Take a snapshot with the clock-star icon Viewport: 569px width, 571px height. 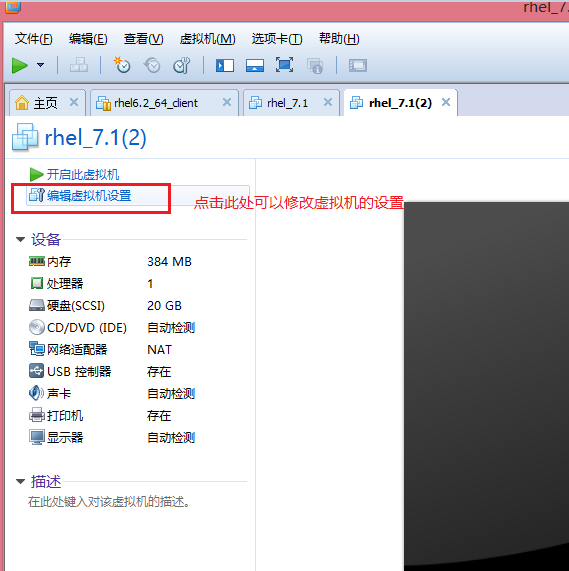pos(122,65)
